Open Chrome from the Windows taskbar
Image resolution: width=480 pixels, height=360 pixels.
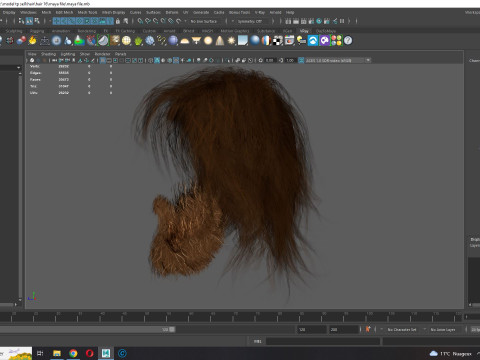tap(73, 353)
